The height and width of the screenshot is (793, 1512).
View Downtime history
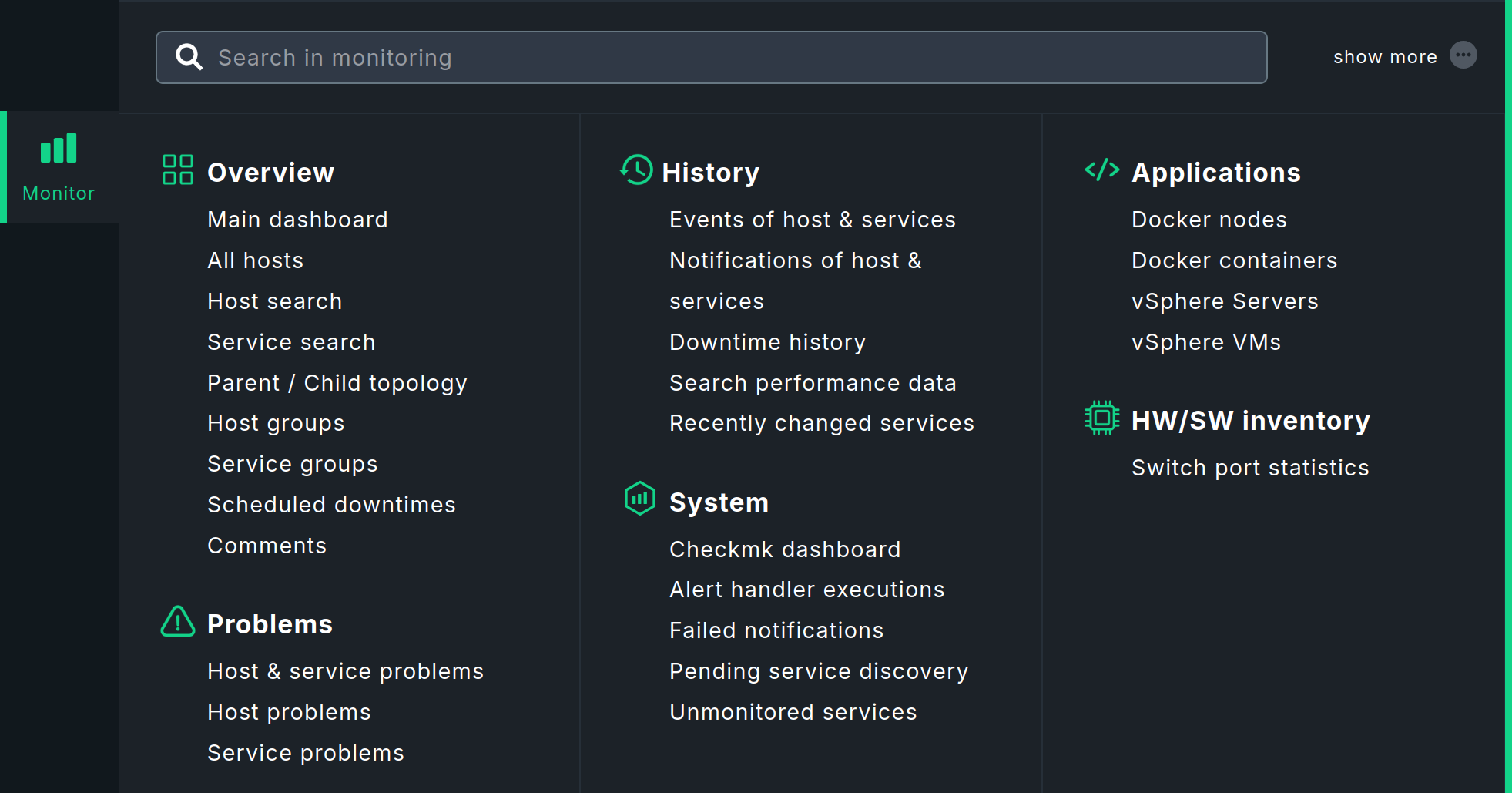point(767,341)
